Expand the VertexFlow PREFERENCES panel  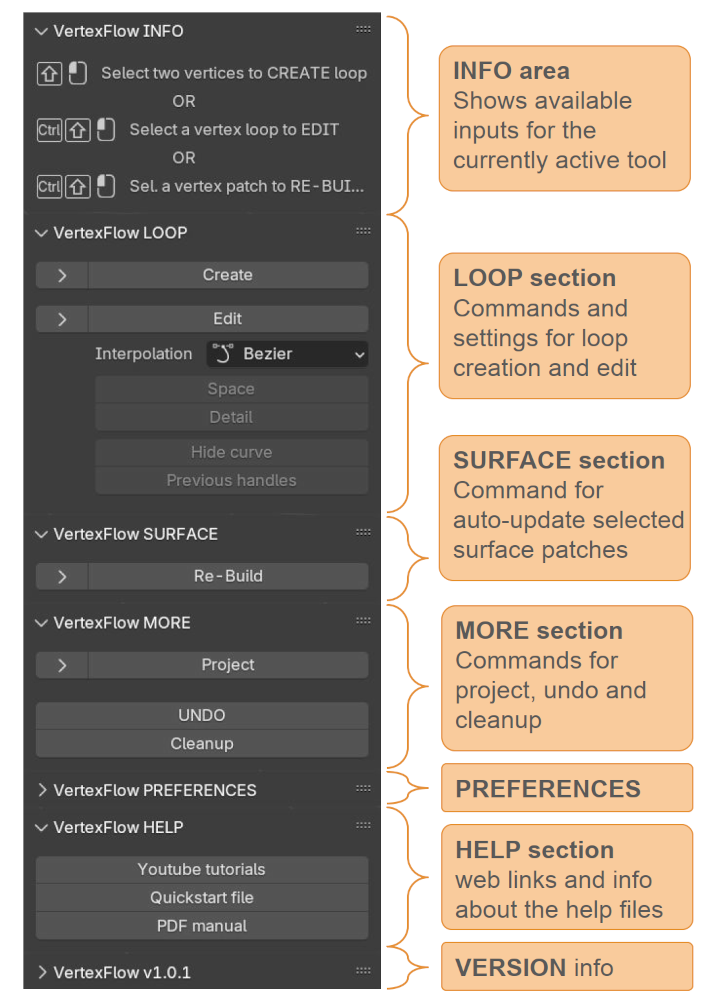click(x=146, y=790)
